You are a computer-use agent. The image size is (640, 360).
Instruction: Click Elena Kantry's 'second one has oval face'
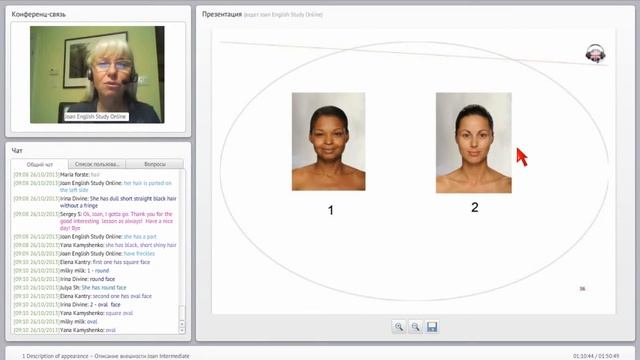[x=122, y=297]
